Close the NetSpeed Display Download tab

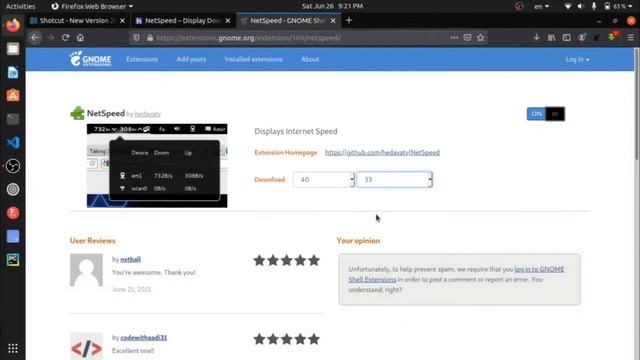[x=228, y=20]
